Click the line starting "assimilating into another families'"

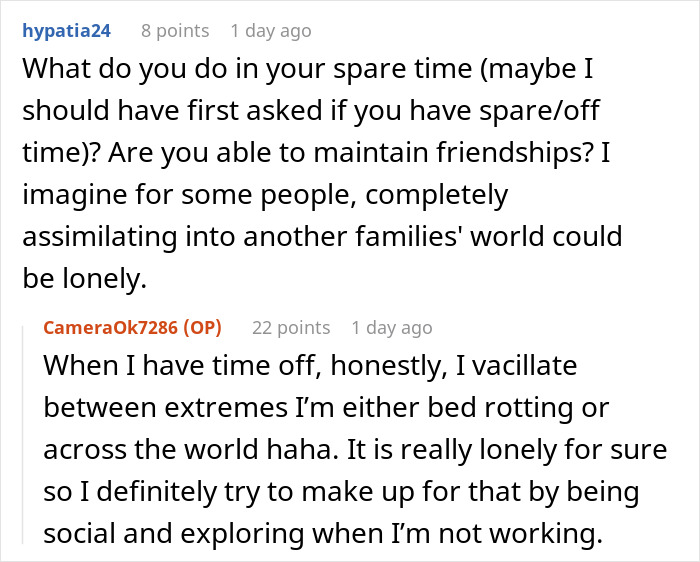(320, 236)
